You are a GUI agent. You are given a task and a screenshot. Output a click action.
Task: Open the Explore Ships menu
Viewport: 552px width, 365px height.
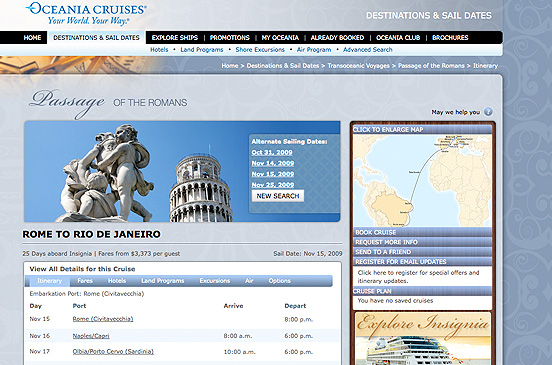coord(175,38)
